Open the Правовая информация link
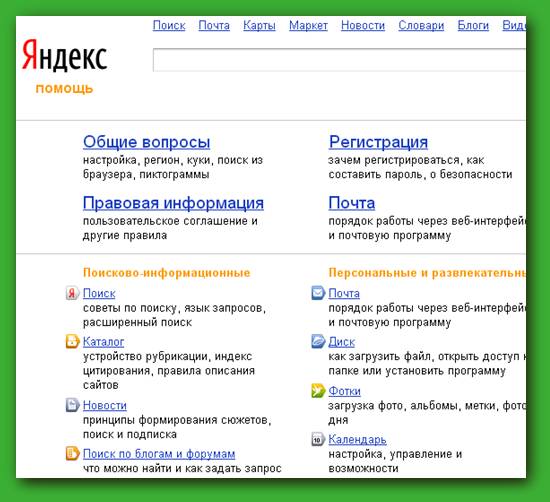Screen dimensions: 550x502 [x=173, y=203]
